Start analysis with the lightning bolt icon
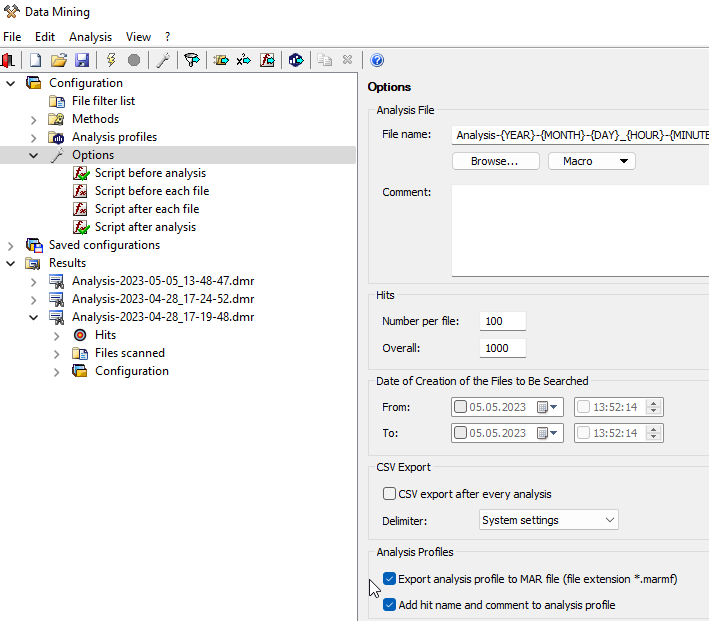709x621 pixels. pyautogui.click(x=111, y=60)
